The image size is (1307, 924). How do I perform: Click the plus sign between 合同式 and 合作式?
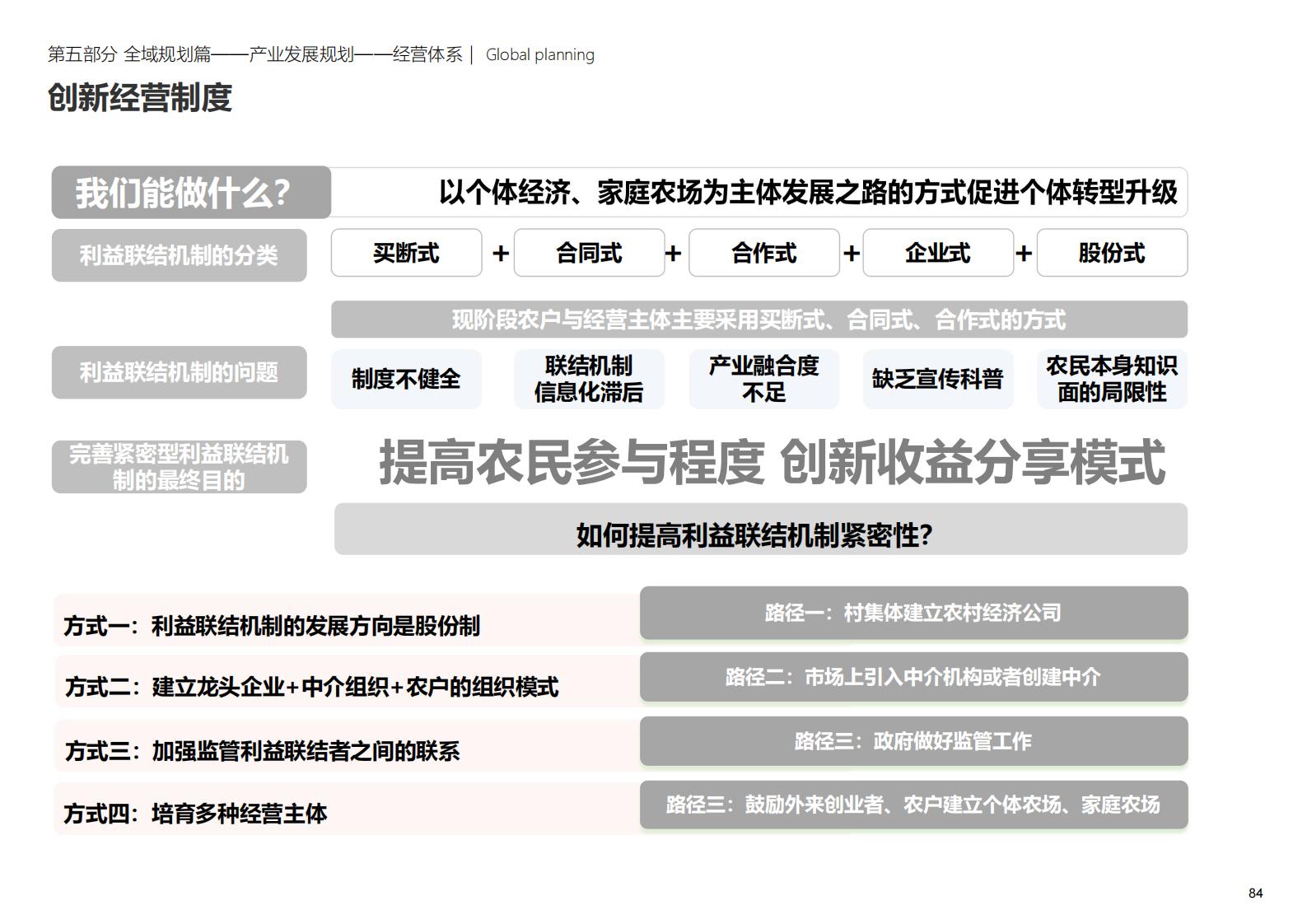coord(673,254)
